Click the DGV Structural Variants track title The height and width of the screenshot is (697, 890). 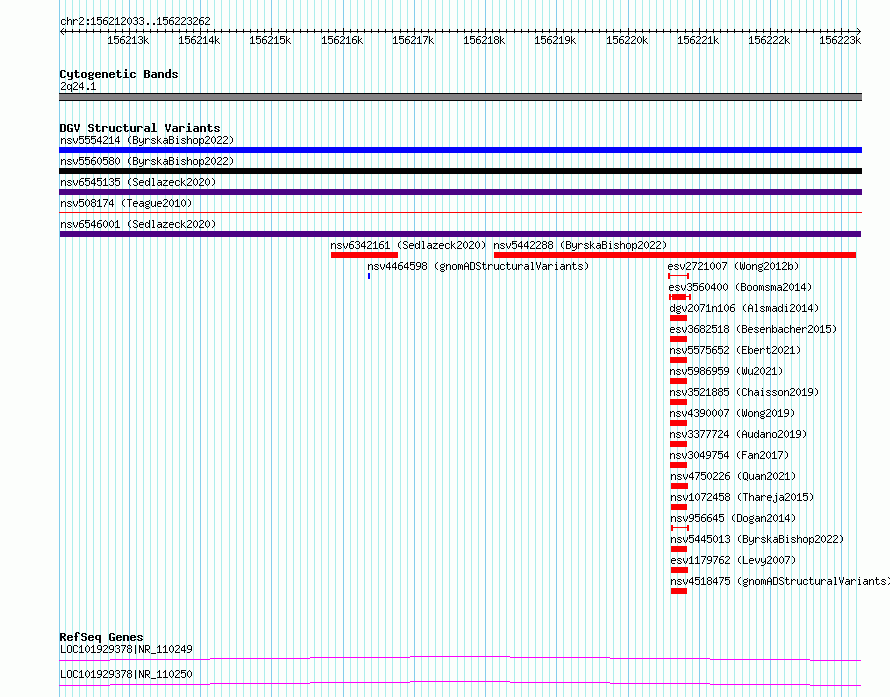[x=140, y=128]
